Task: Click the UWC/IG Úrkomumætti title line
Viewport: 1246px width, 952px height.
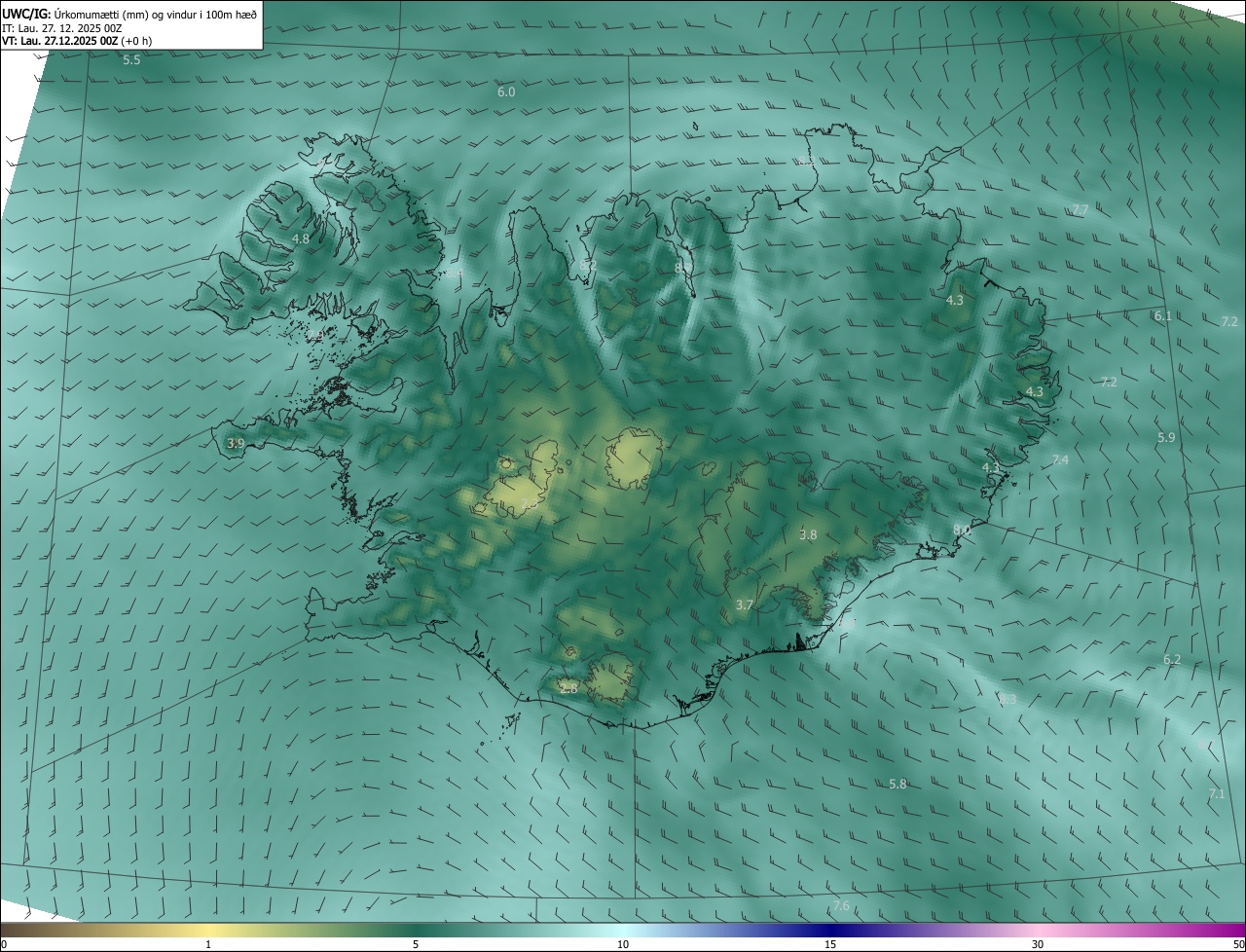Action: coord(129,13)
